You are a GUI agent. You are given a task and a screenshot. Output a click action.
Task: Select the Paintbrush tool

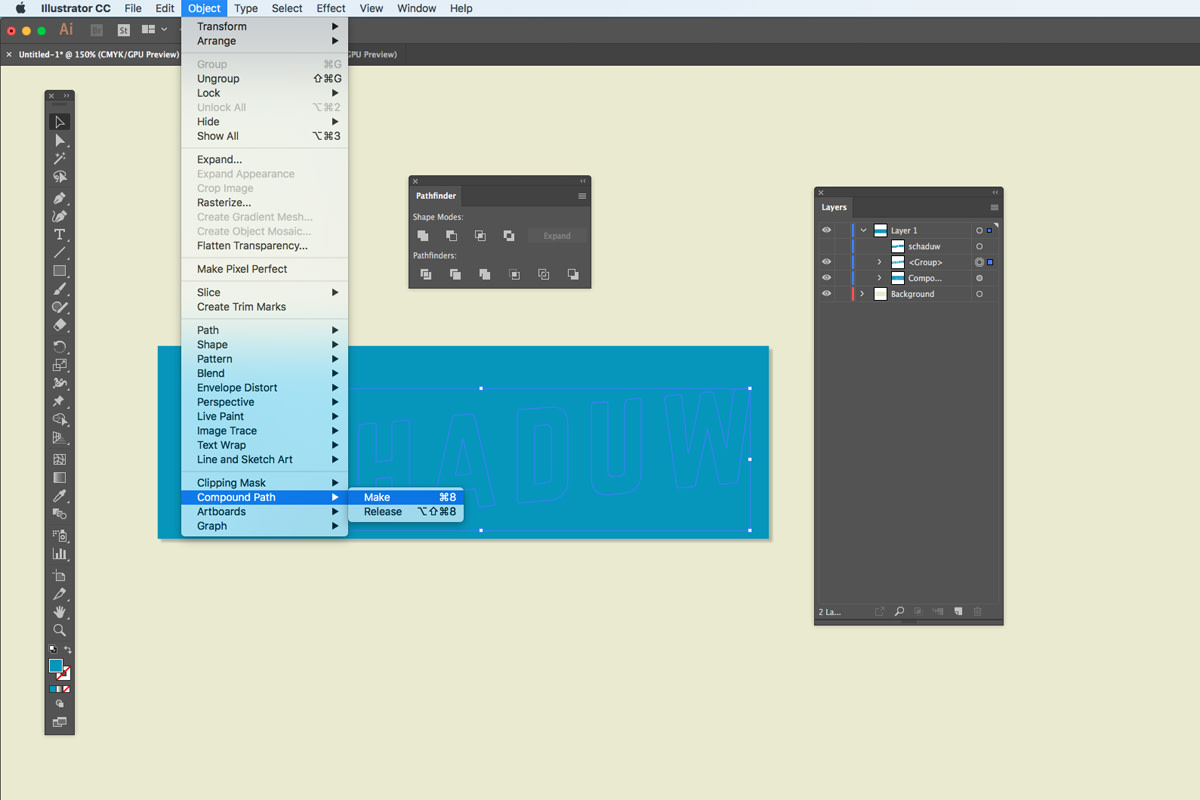60,289
